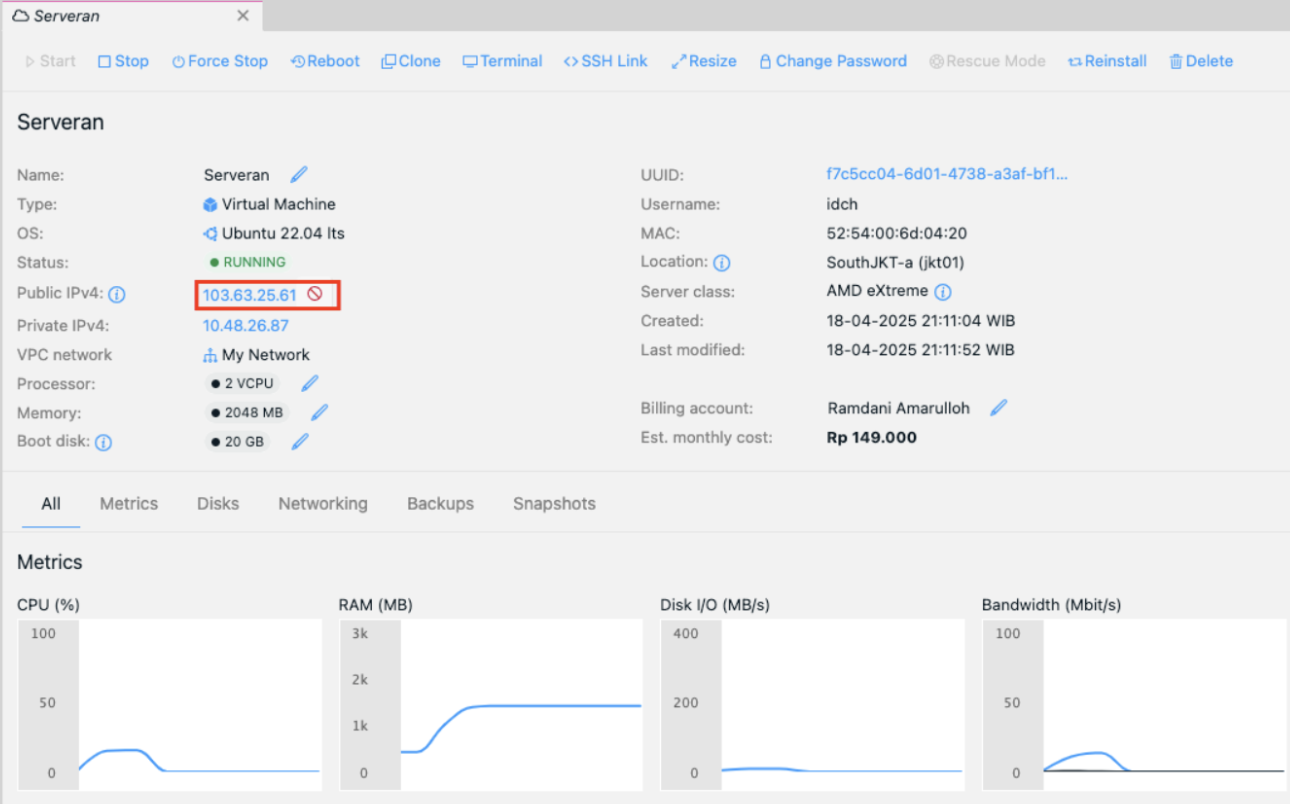Stop the running server

[x=122, y=61]
